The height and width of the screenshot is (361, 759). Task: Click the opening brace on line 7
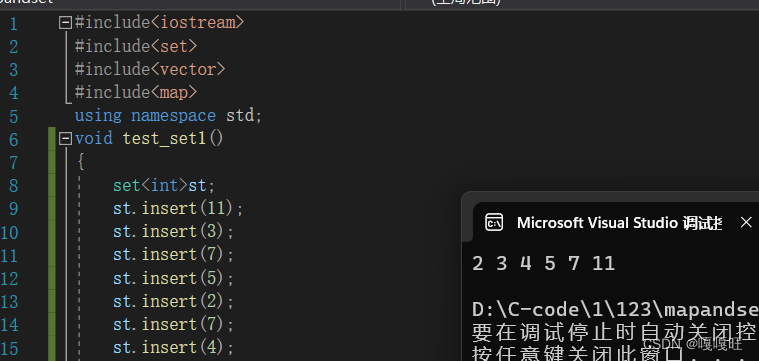(81, 162)
